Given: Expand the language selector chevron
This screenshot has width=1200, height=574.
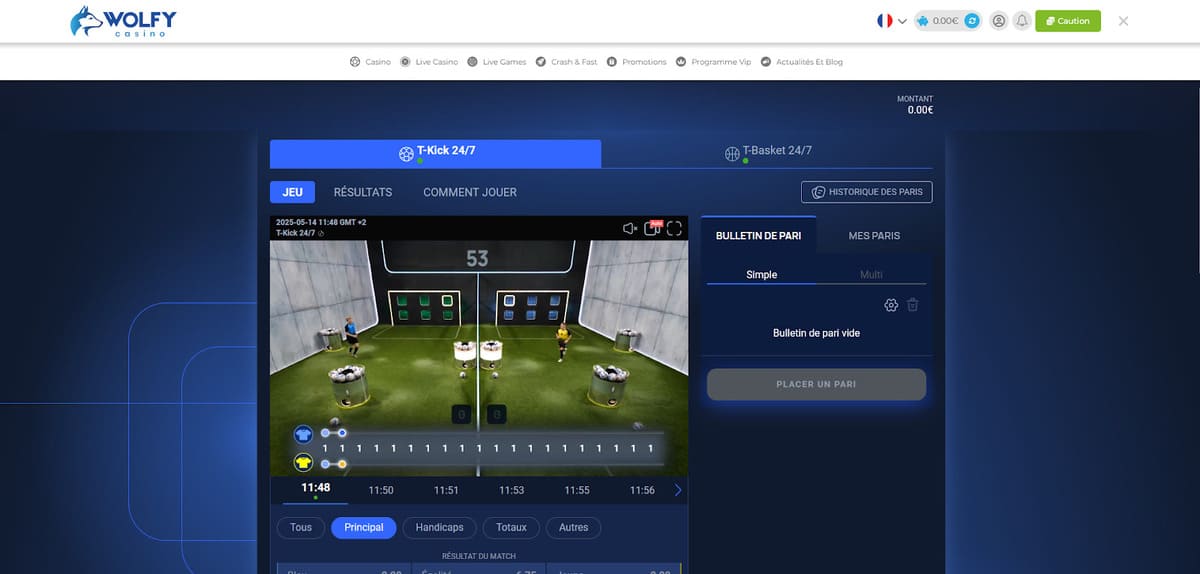Looking at the screenshot, I should click(x=902, y=21).
